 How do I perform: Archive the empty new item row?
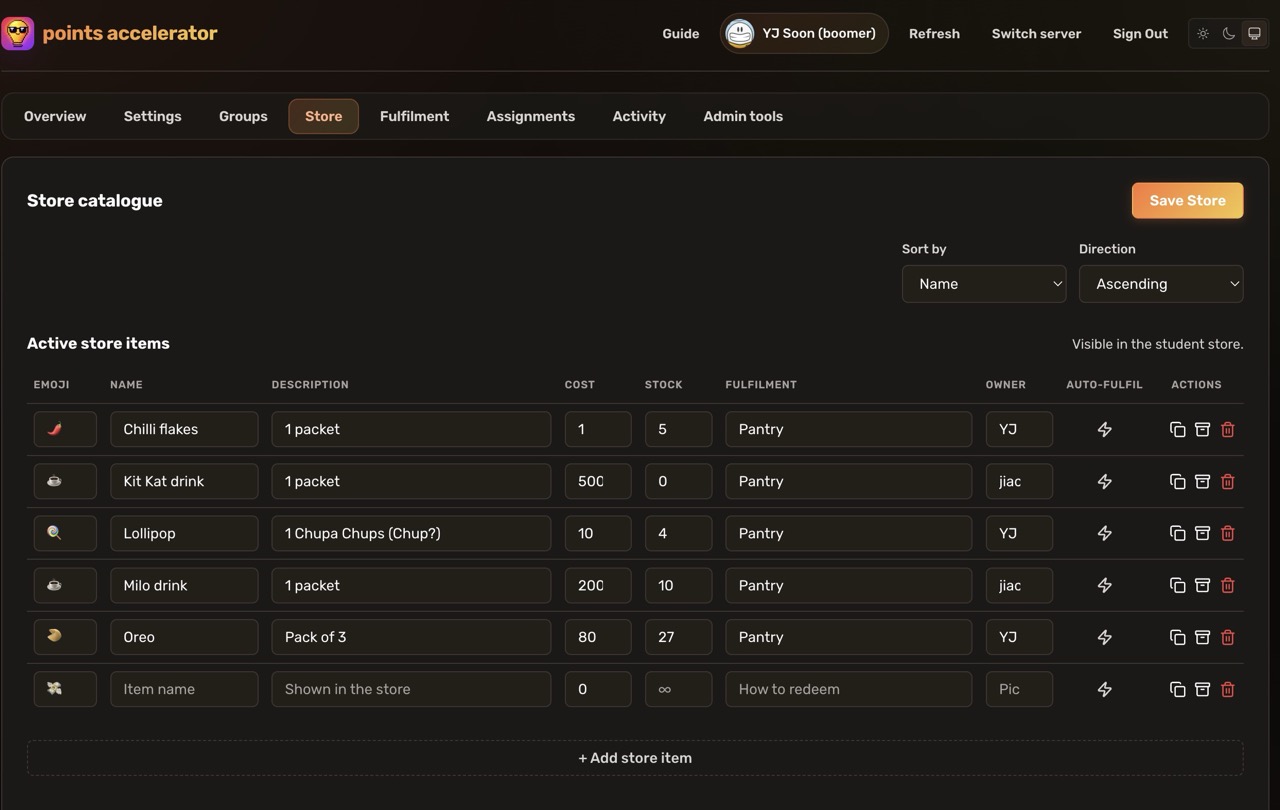pos(1202,689)
